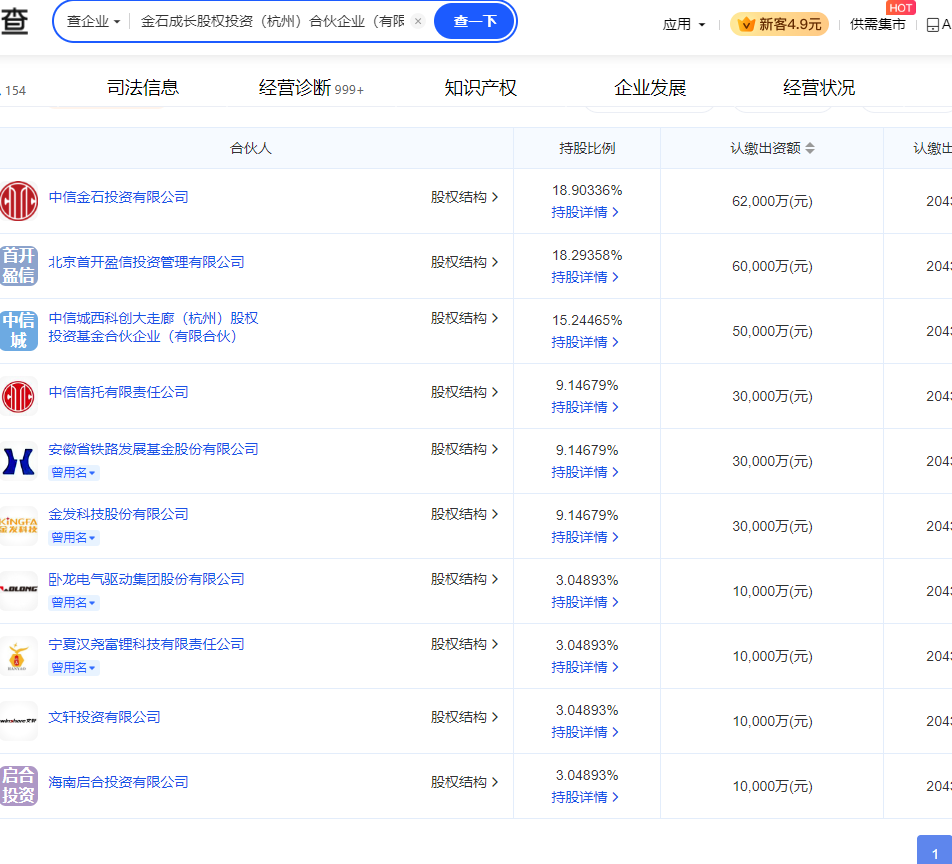Open the 安徽省铁路发展基金股份有限公司 link
Screen dimensions: 952x864
154,449
